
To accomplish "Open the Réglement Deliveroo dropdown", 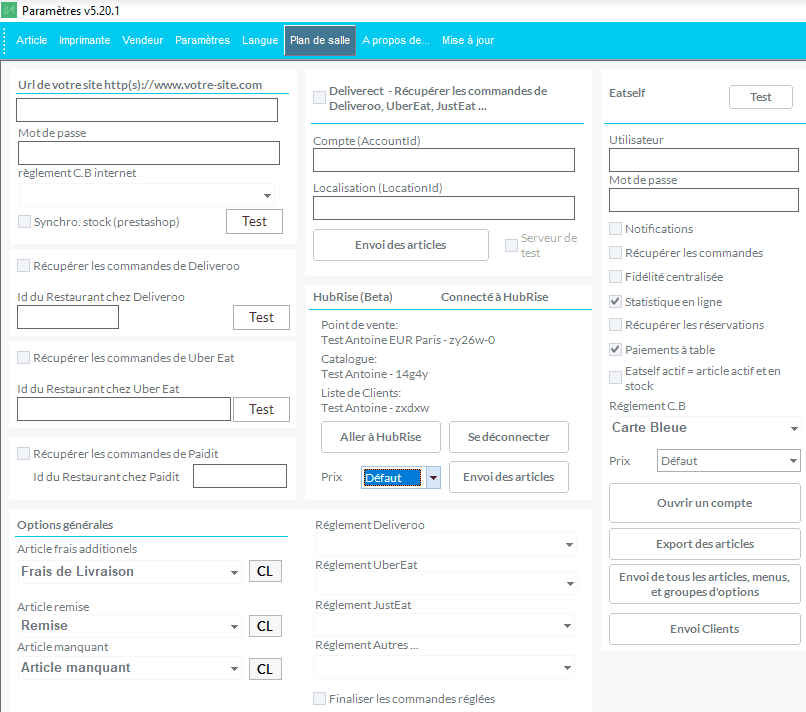I will pyautogui.click(x=445, y=544).
